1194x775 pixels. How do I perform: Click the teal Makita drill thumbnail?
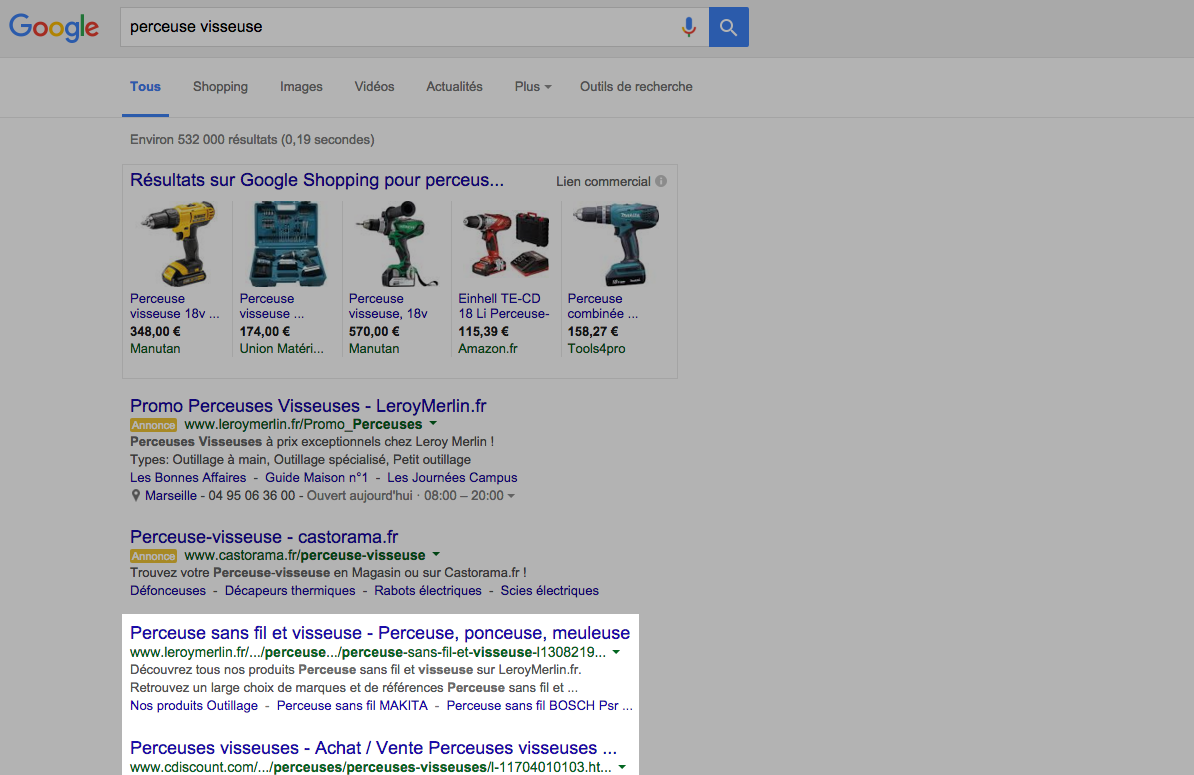[x=615, y=244]
